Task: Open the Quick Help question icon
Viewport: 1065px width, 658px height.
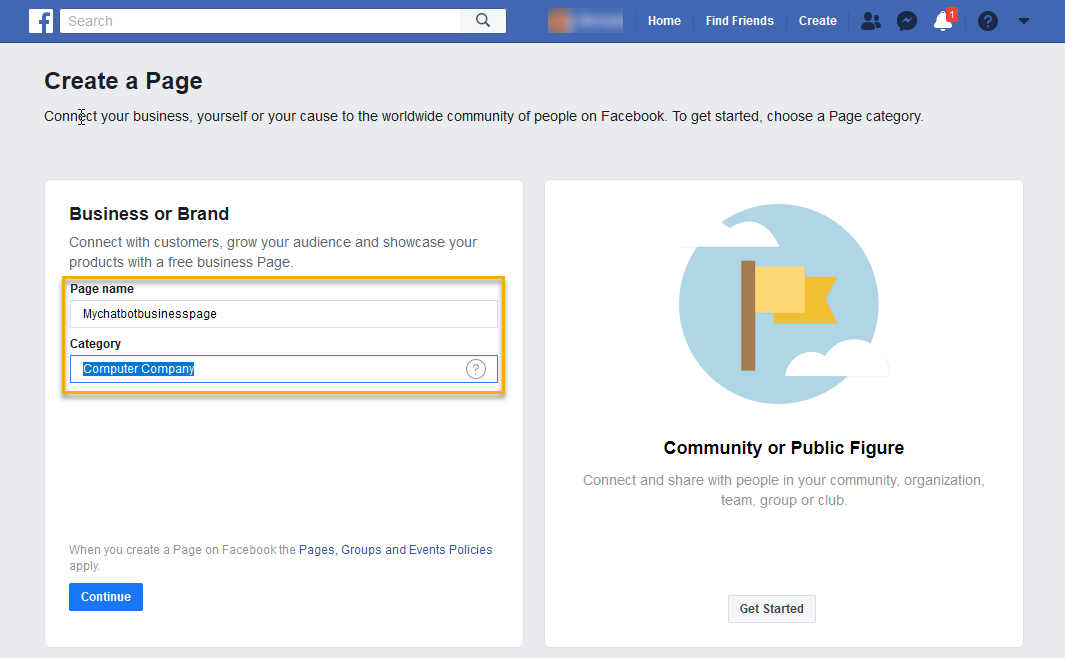Action: pos(988,21)
